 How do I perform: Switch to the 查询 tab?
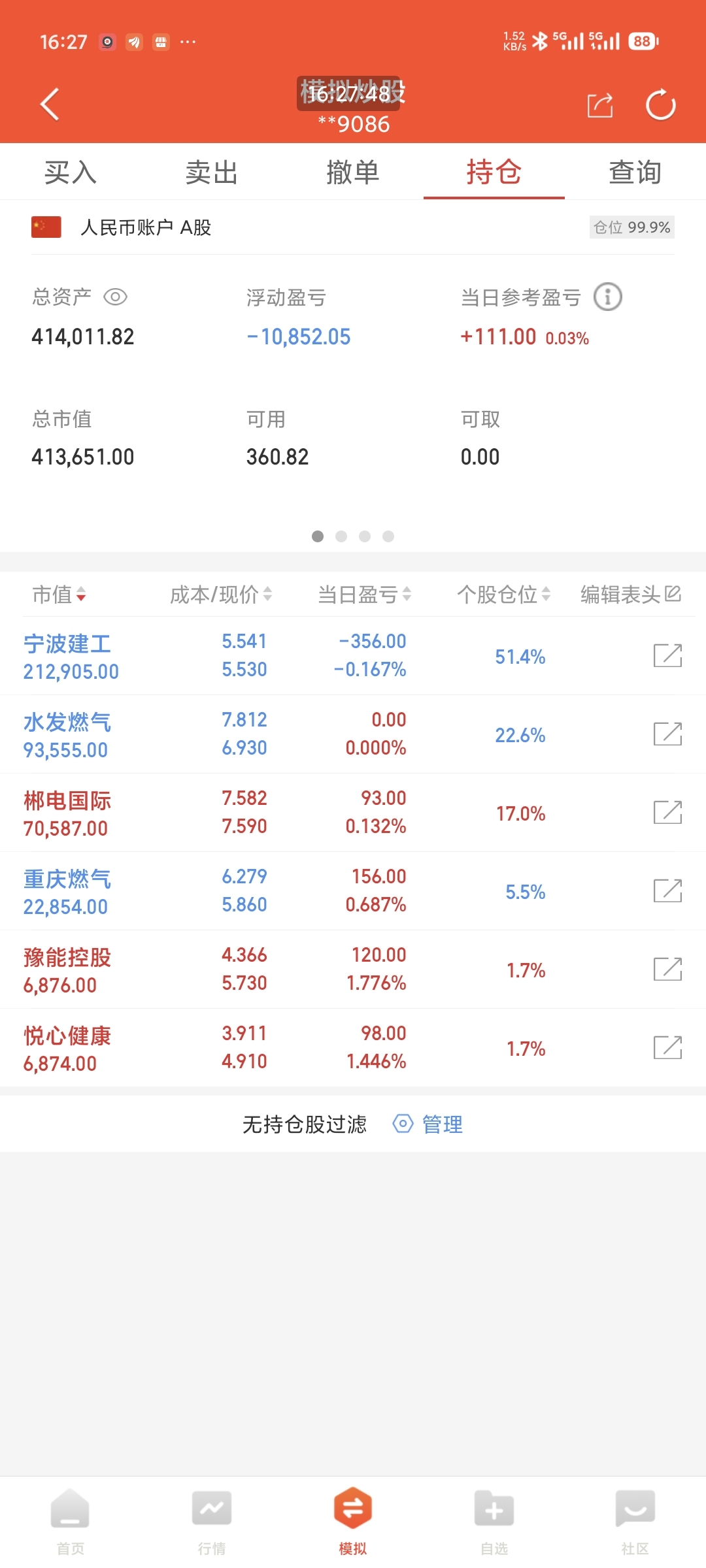pyautogui.click(x=635, y=172)
